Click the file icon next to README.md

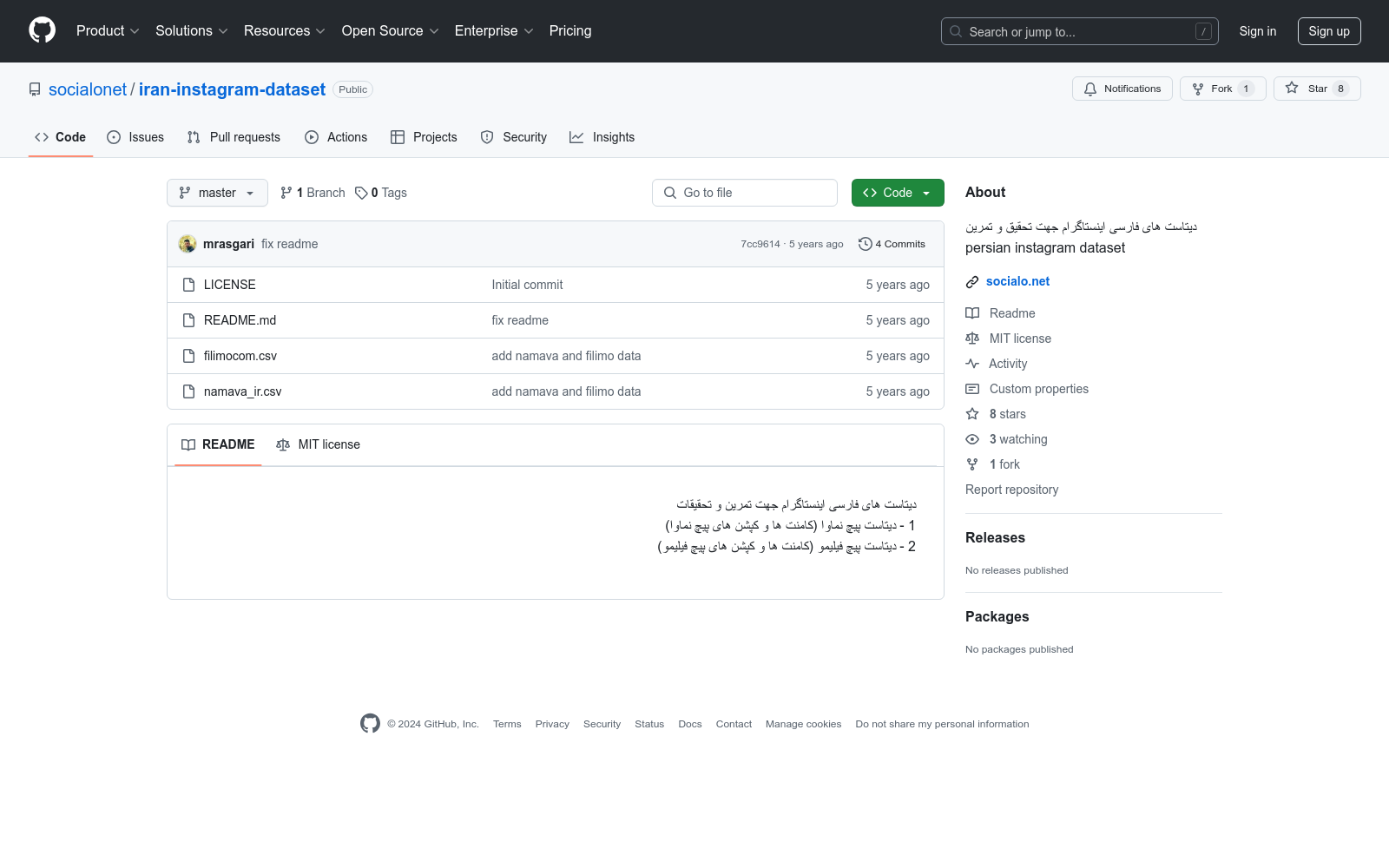[x=188, y=320]
